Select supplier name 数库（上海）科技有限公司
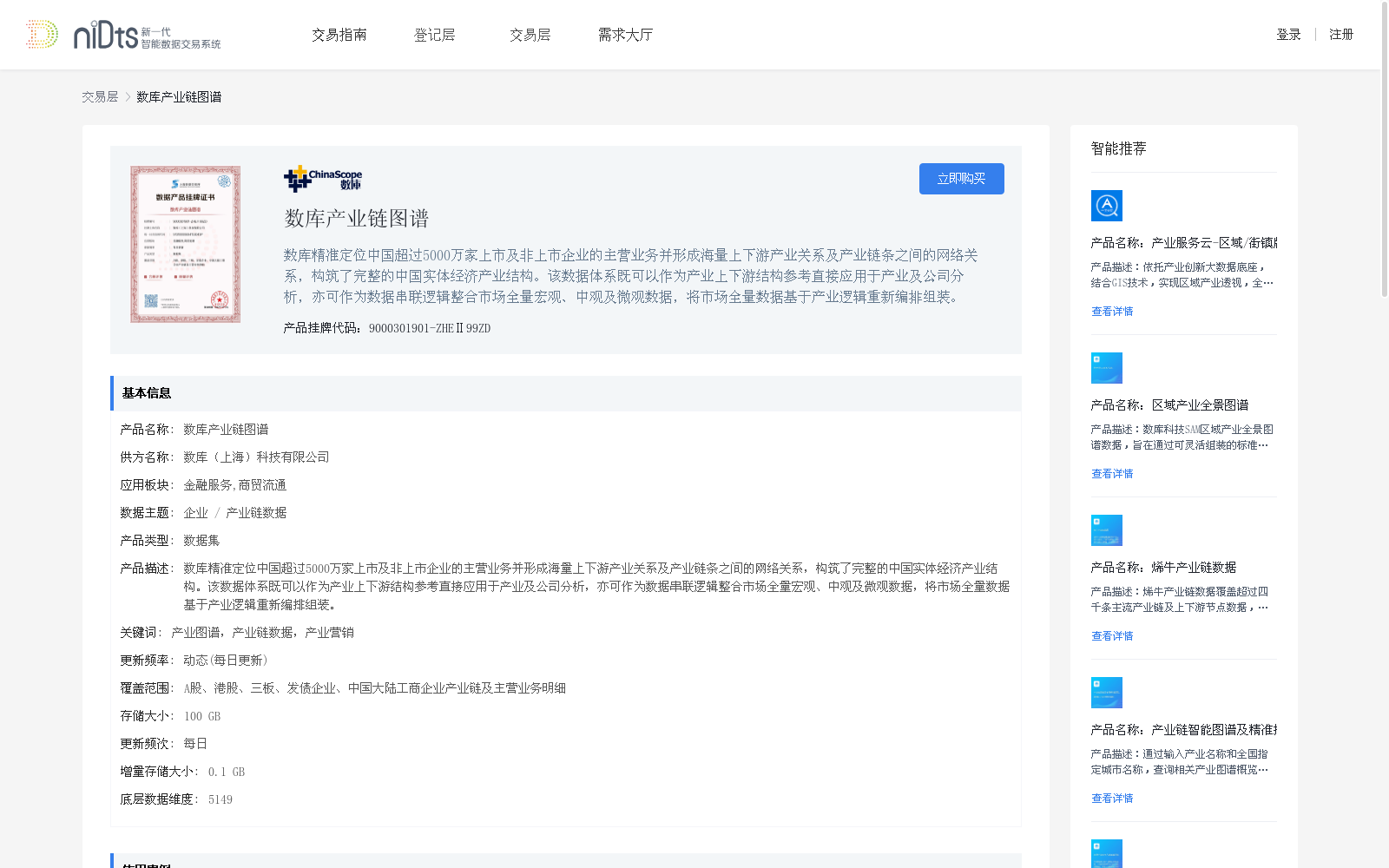1389x868 pixels. tap(256, 457)
